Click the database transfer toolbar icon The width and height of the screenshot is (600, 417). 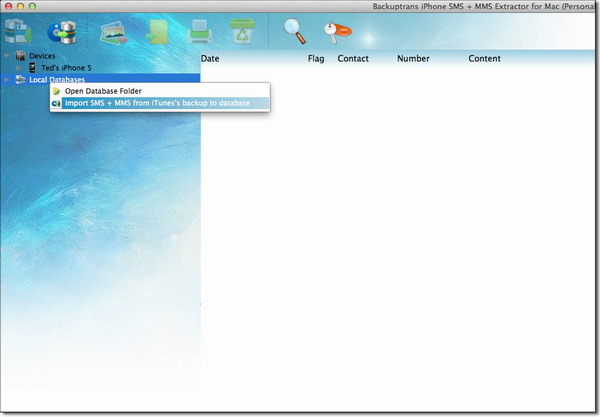[x=64, y=31]
